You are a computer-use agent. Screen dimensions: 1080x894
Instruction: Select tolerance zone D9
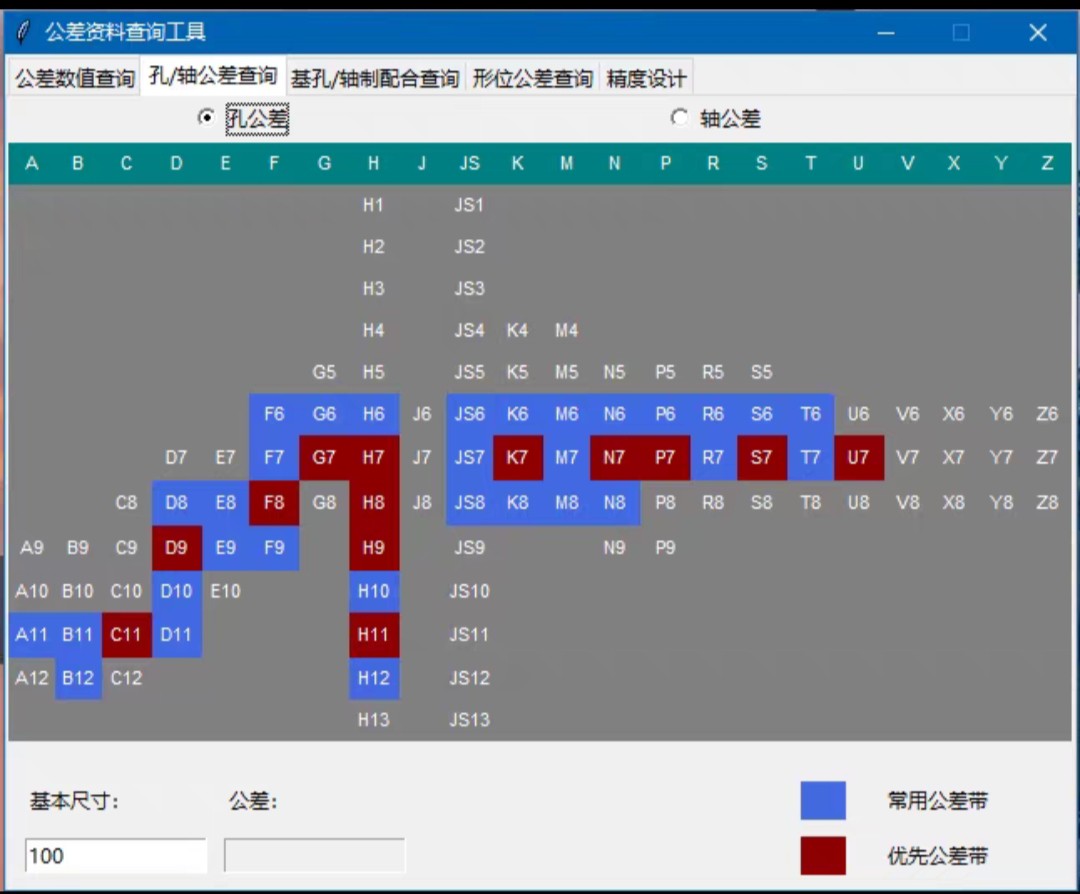tap(176, 548)
